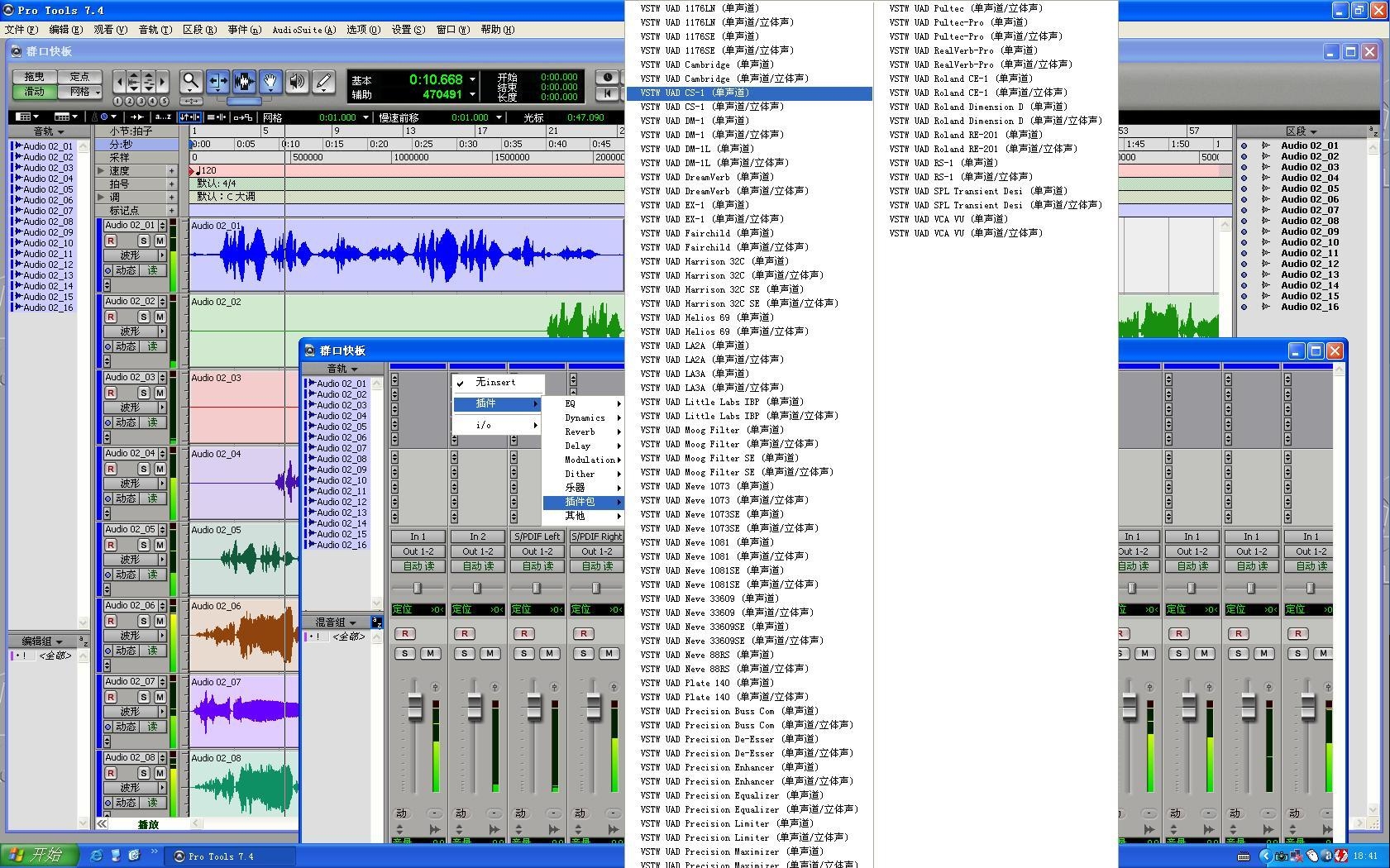Open the i/o insert submenu

(496, 425)
